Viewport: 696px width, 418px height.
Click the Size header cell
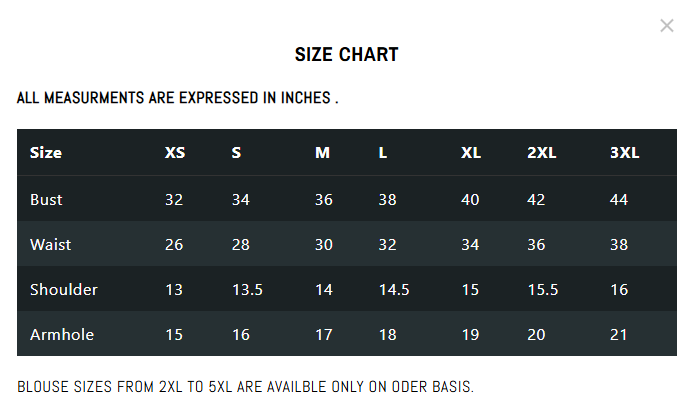46,153
